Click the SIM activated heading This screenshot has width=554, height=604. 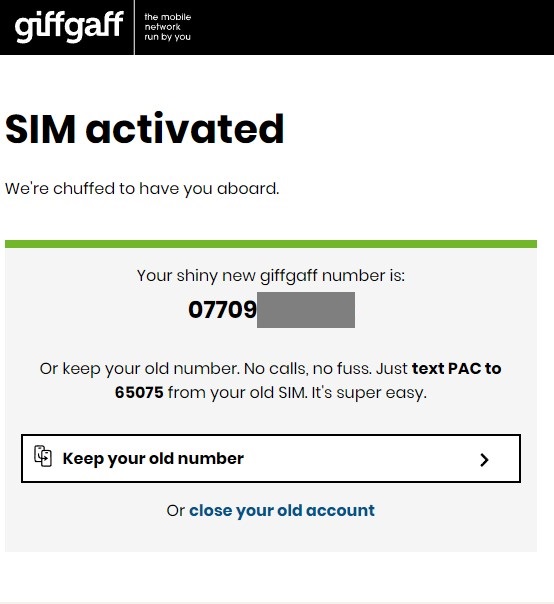tap(145, 129)
